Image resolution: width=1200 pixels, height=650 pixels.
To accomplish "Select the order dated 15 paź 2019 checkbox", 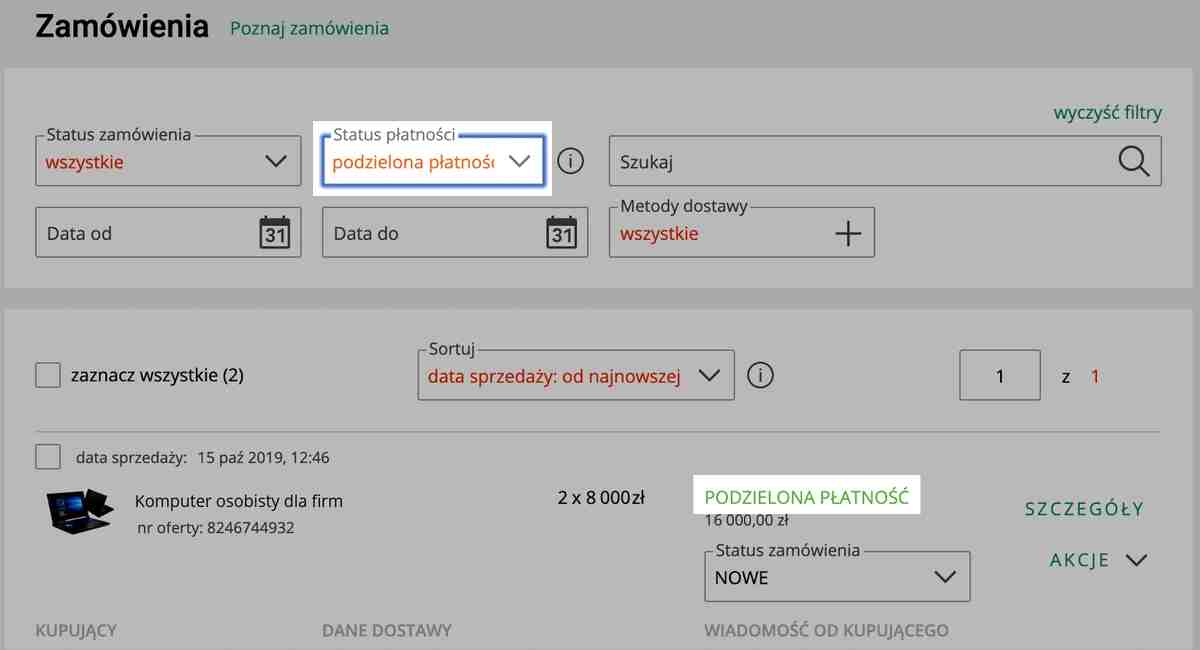I will tap(48, 457).
